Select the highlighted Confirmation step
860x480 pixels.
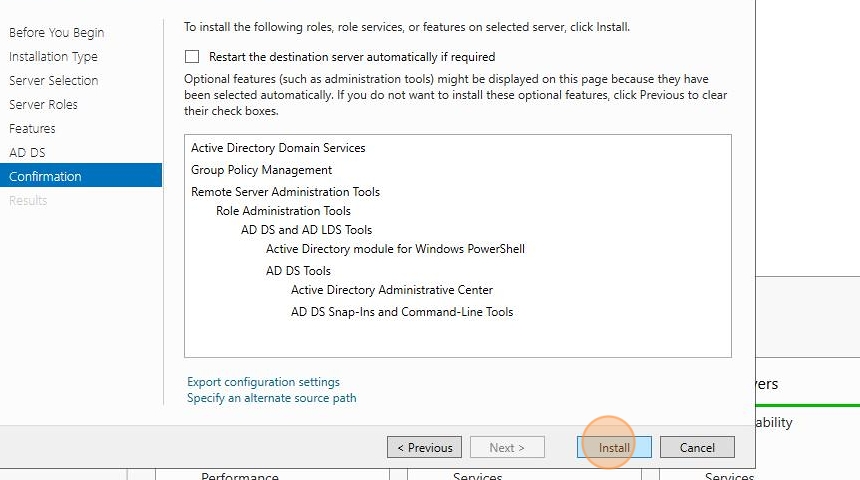(x=81, y=176)
